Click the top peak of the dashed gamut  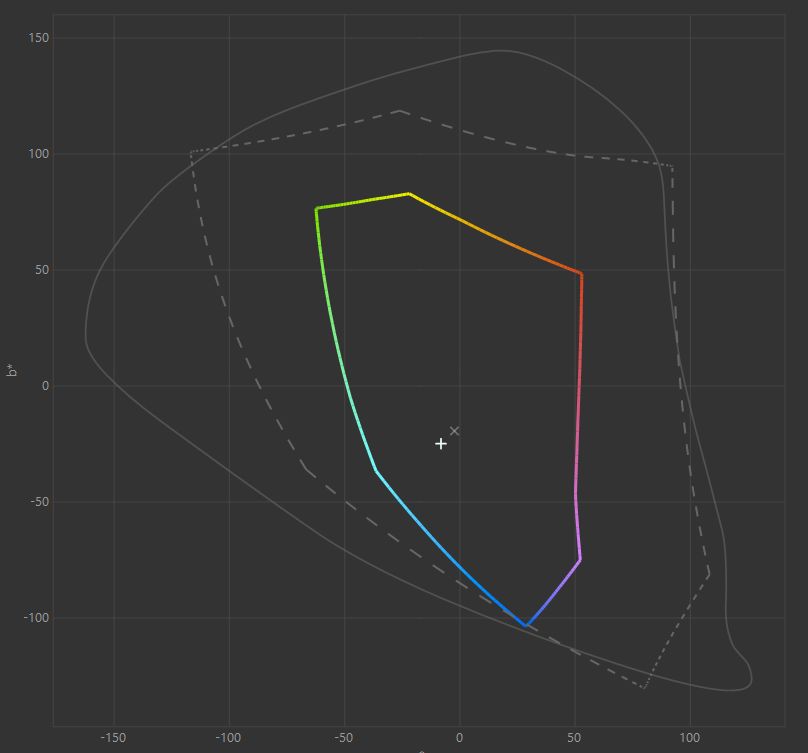(x=400, y=111)
